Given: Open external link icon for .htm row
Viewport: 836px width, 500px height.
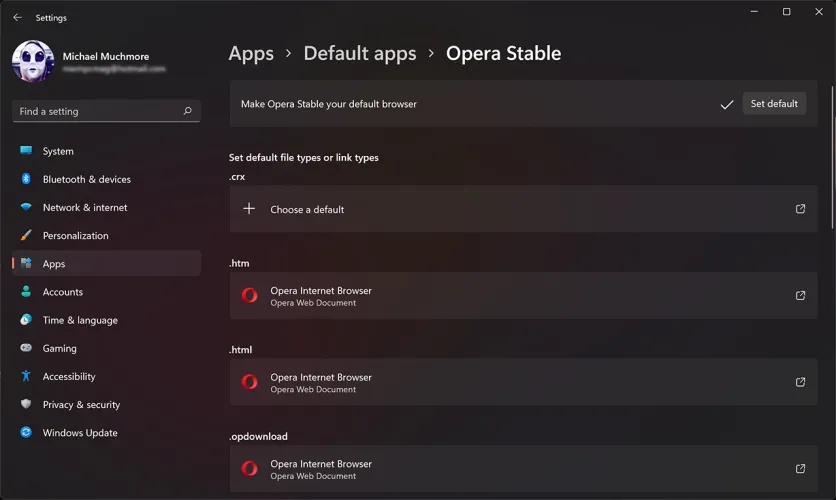Looking at the screenshot, I should [800, 296].
